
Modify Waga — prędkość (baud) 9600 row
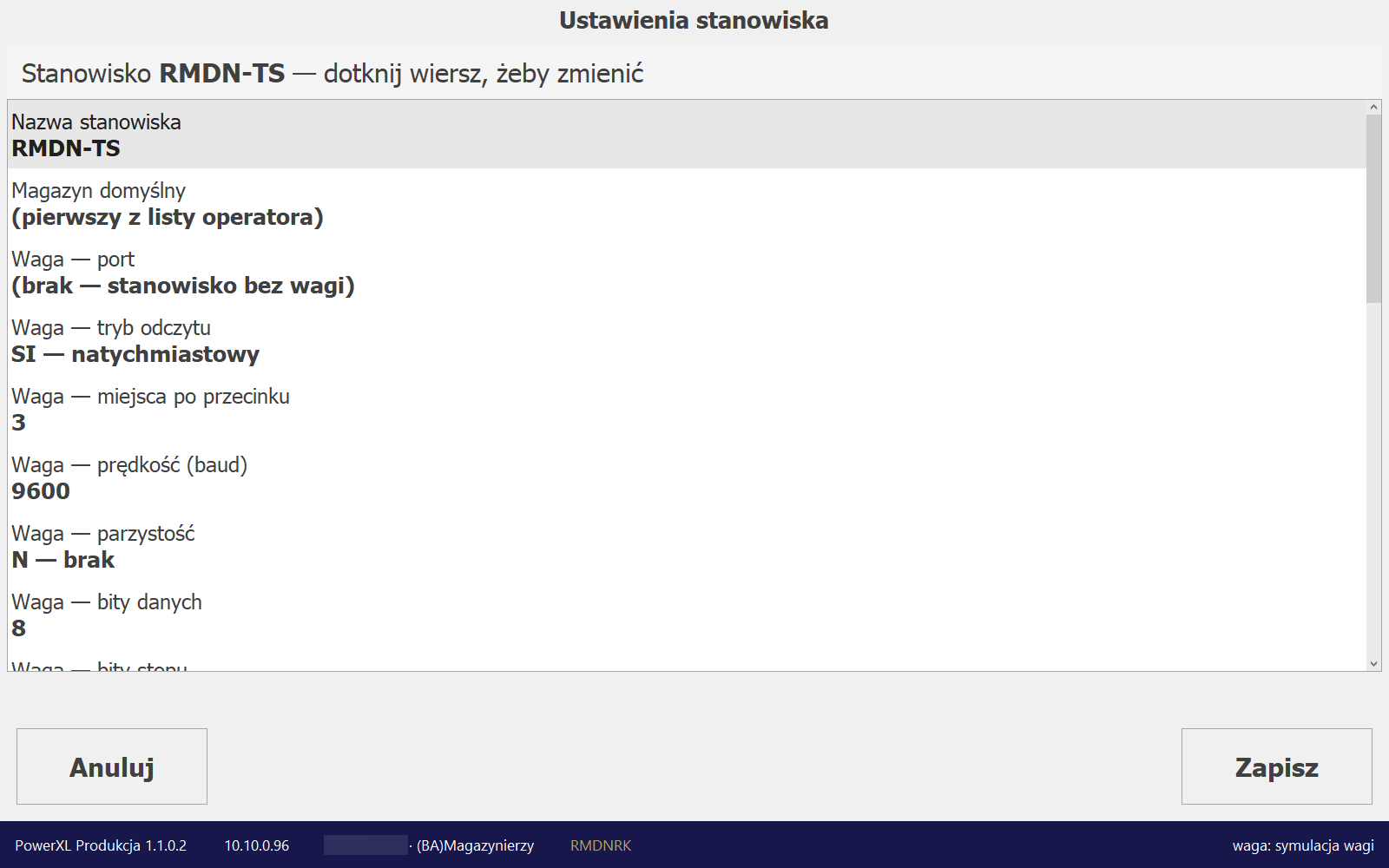[687, 477]
